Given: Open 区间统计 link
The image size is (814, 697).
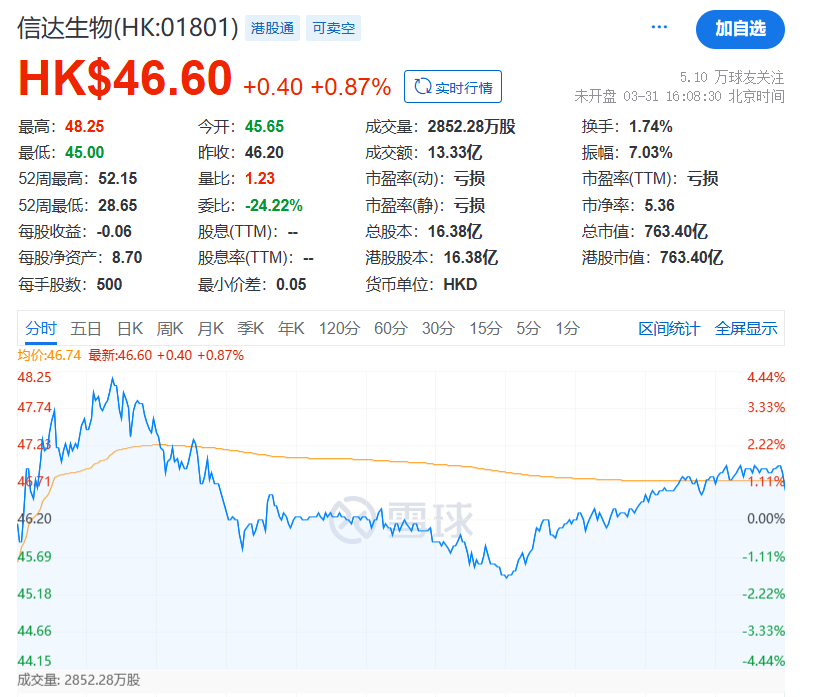Looking at the screenshot, I should coord(669,329).
